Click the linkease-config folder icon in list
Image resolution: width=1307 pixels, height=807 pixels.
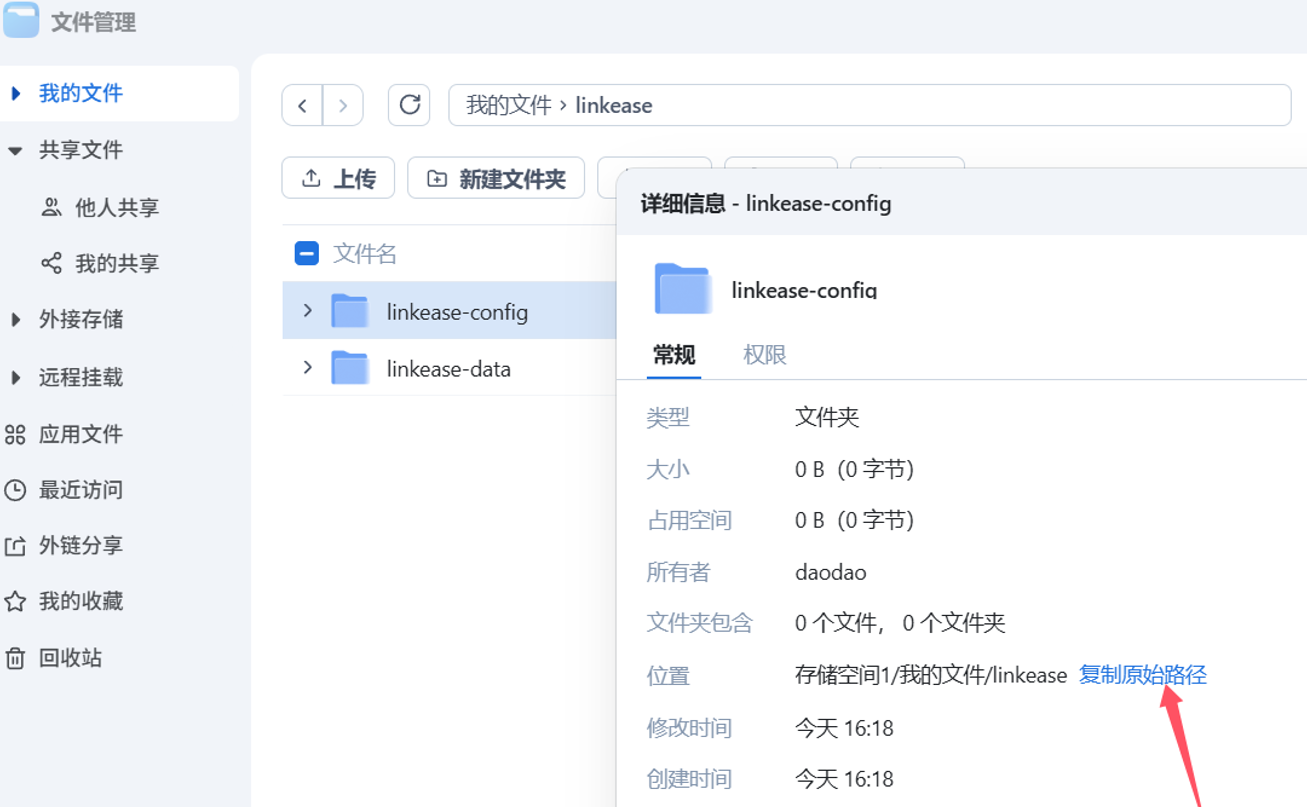[x=350, y=311]
